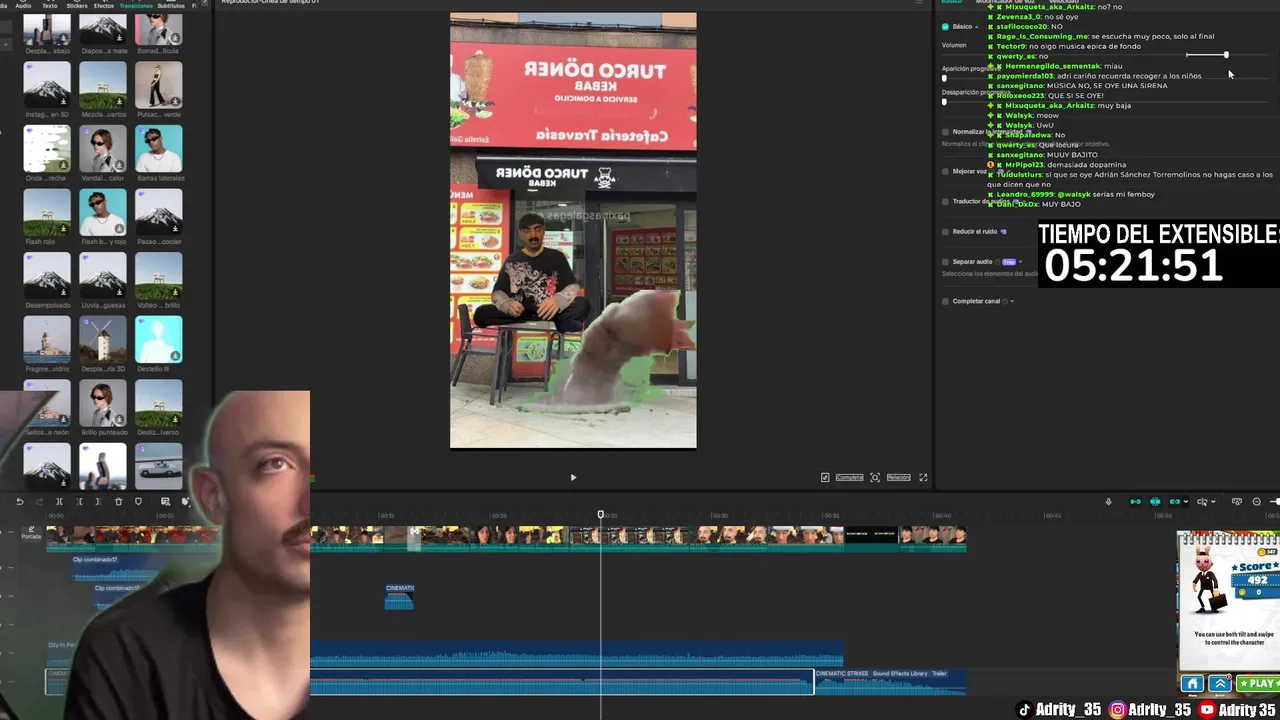The height and width of the screenshot is (720, 1280).
Task: Click the focus frame icon below preview
Action: click(875, 478)
